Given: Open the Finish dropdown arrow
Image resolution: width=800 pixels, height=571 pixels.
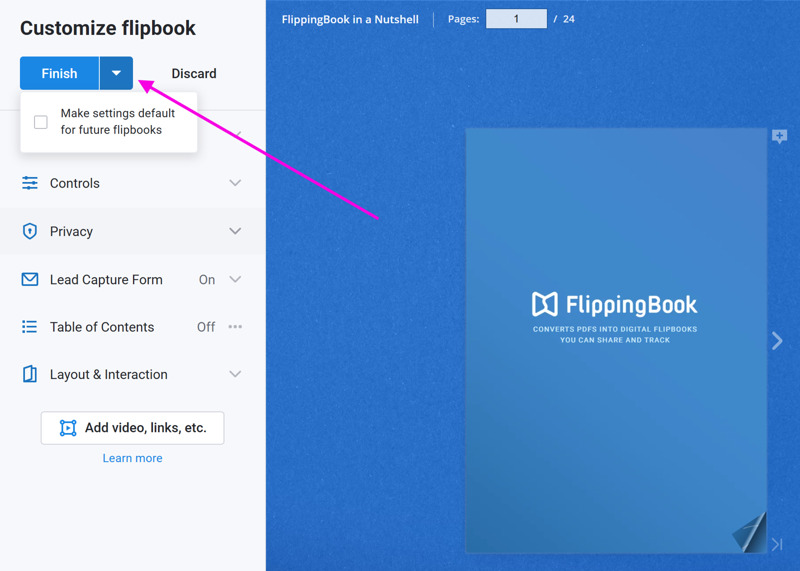Looking at the screenshot, I should (x=116, y=73).
